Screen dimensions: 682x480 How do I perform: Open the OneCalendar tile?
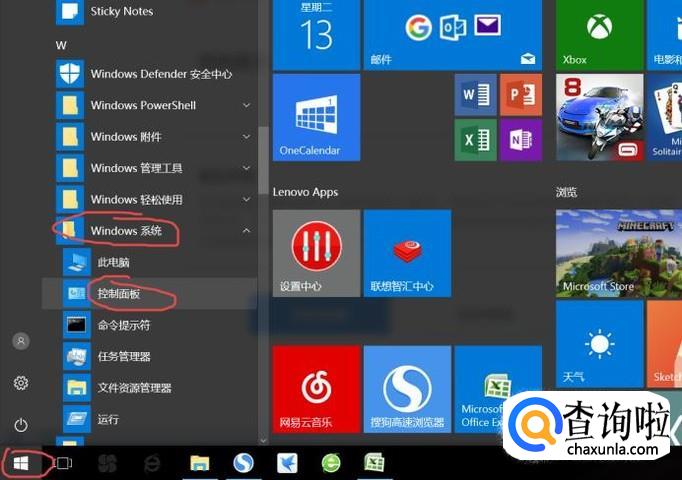317,117
